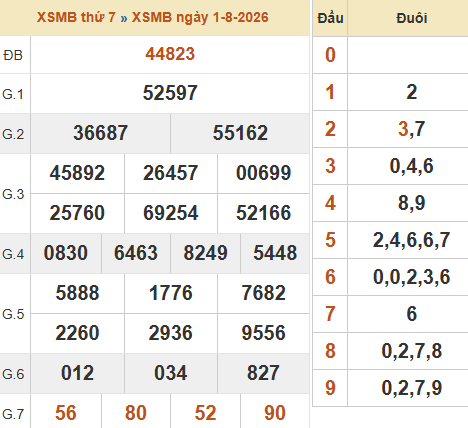Click the Đầu column header
The width and height of the screenshot is (468, 428).
[330, 18]
